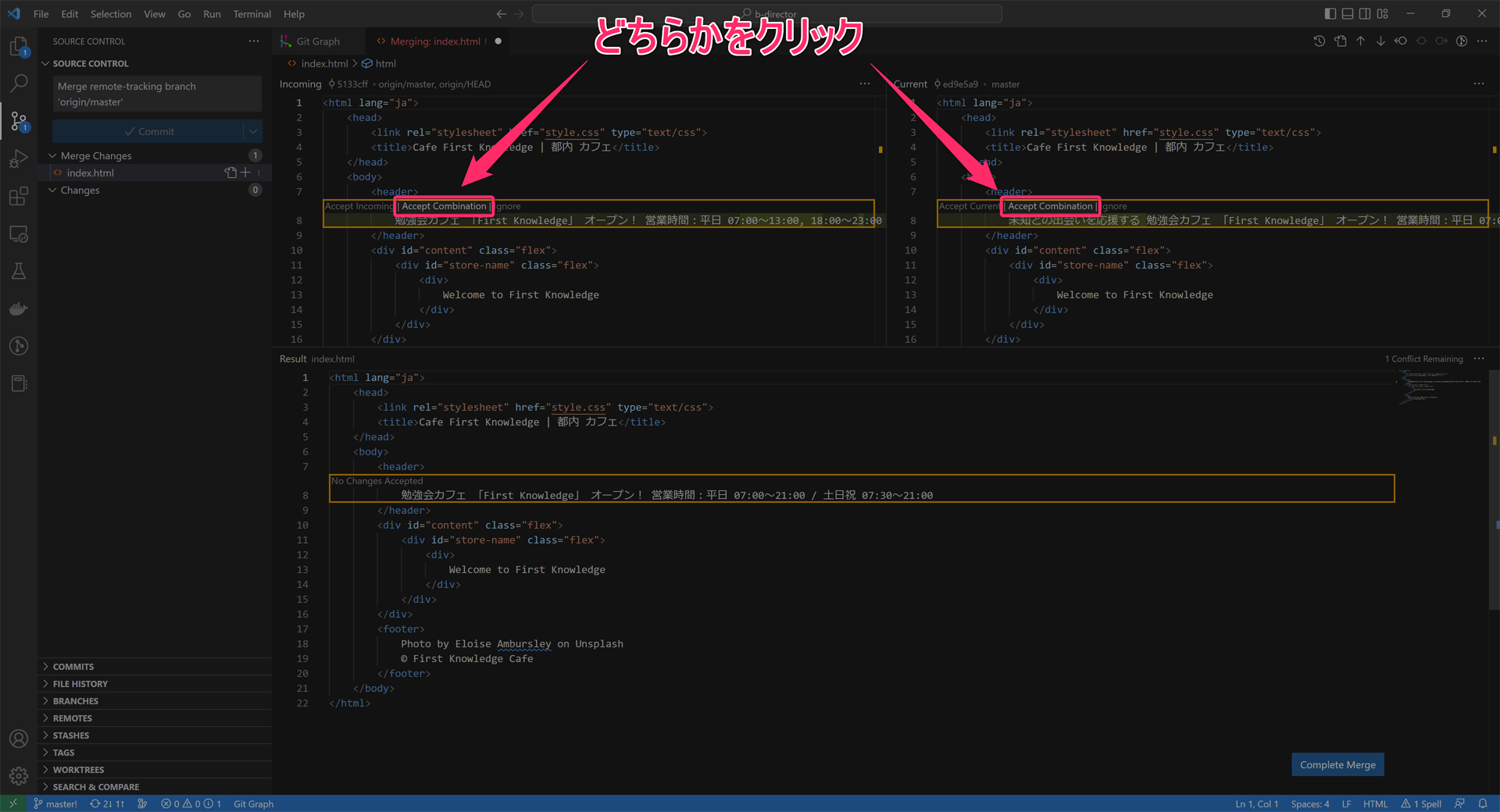Expand the COMMITS section
1500x812 pixels.
click(75, 666)
